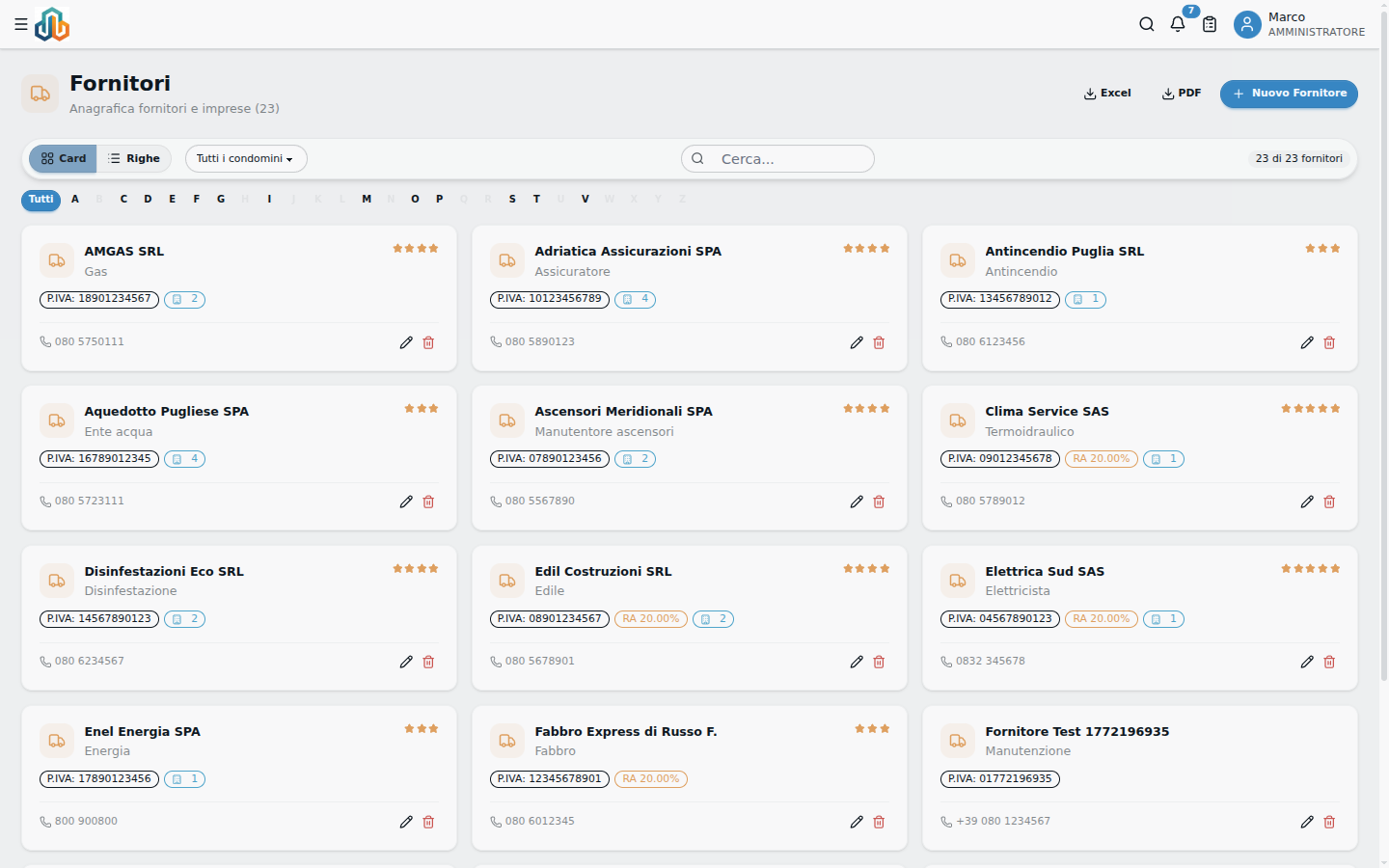Click the Fornitori page title

point(120,83)
